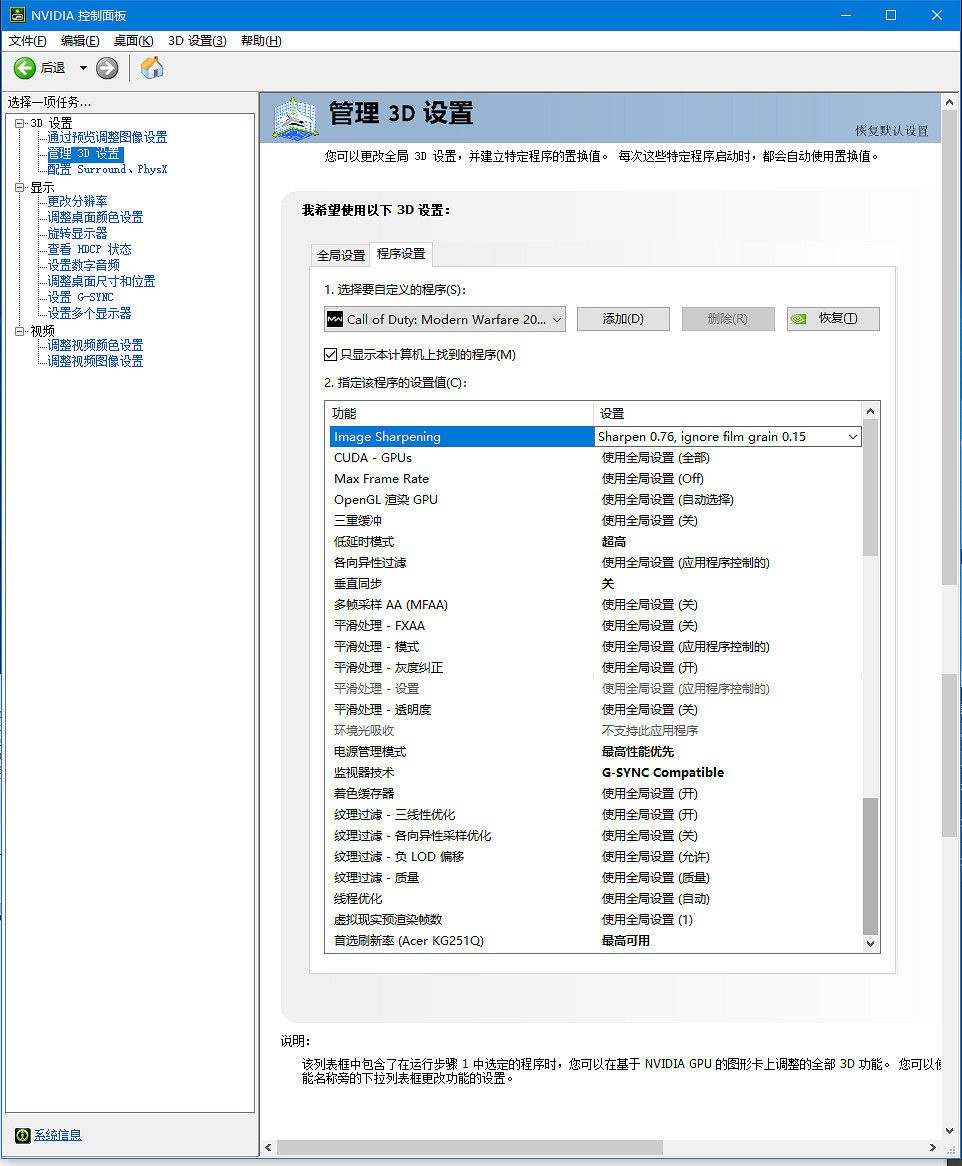This screenshot has width=962, height=1166.
Task: Collapse the 3D 设置 tree node
Action: (20, 122)
